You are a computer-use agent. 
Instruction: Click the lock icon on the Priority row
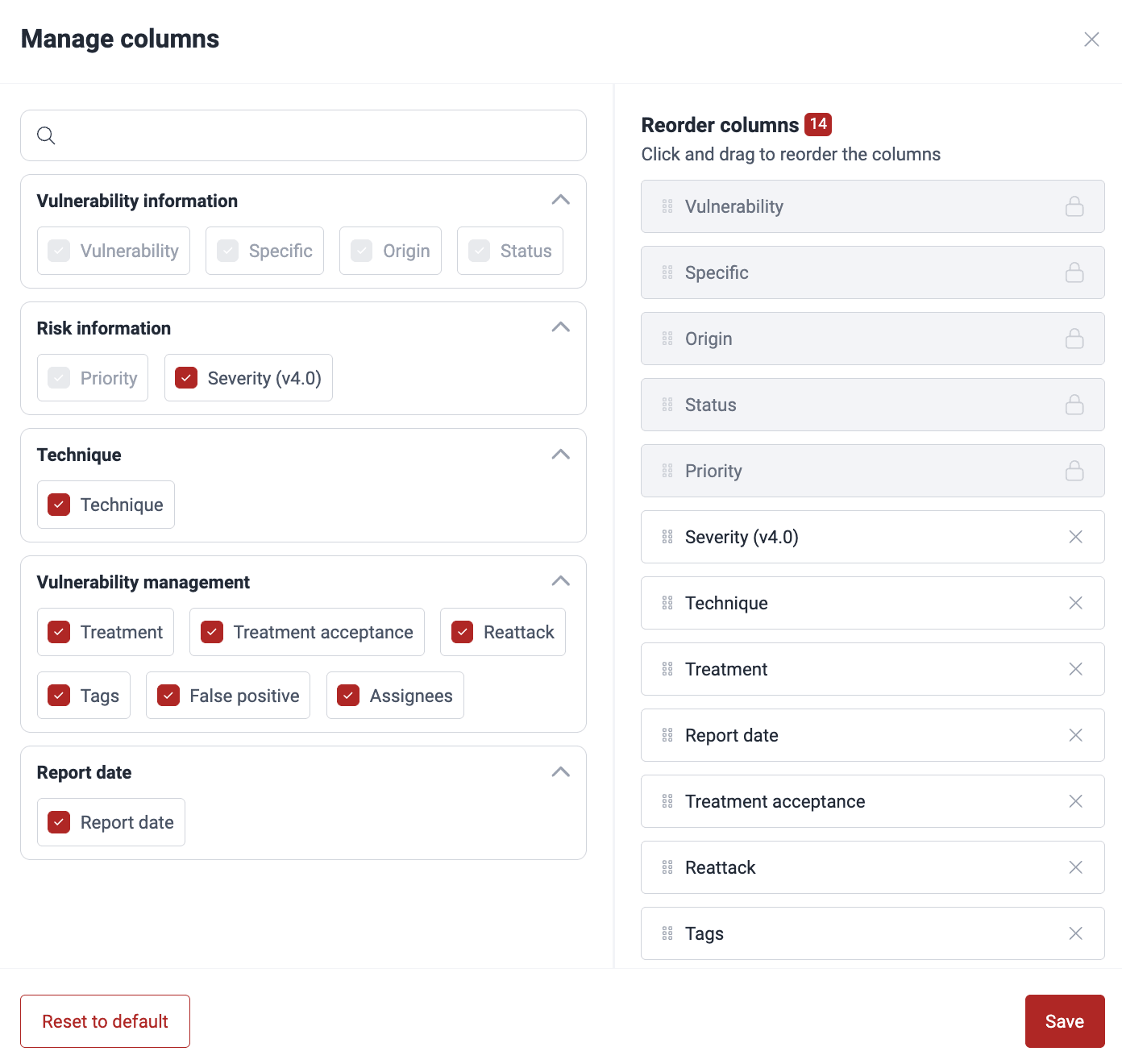pyautogui.click(x=1075, y=471)
